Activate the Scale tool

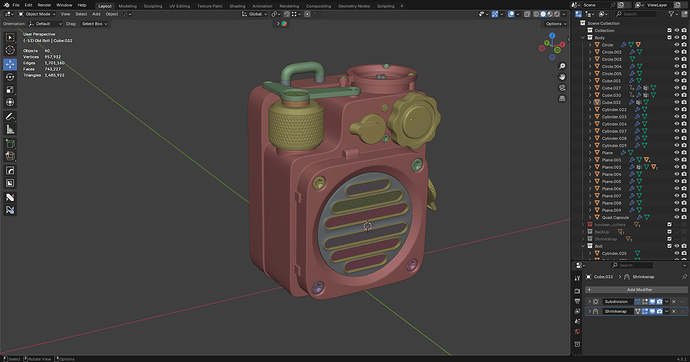10,90
